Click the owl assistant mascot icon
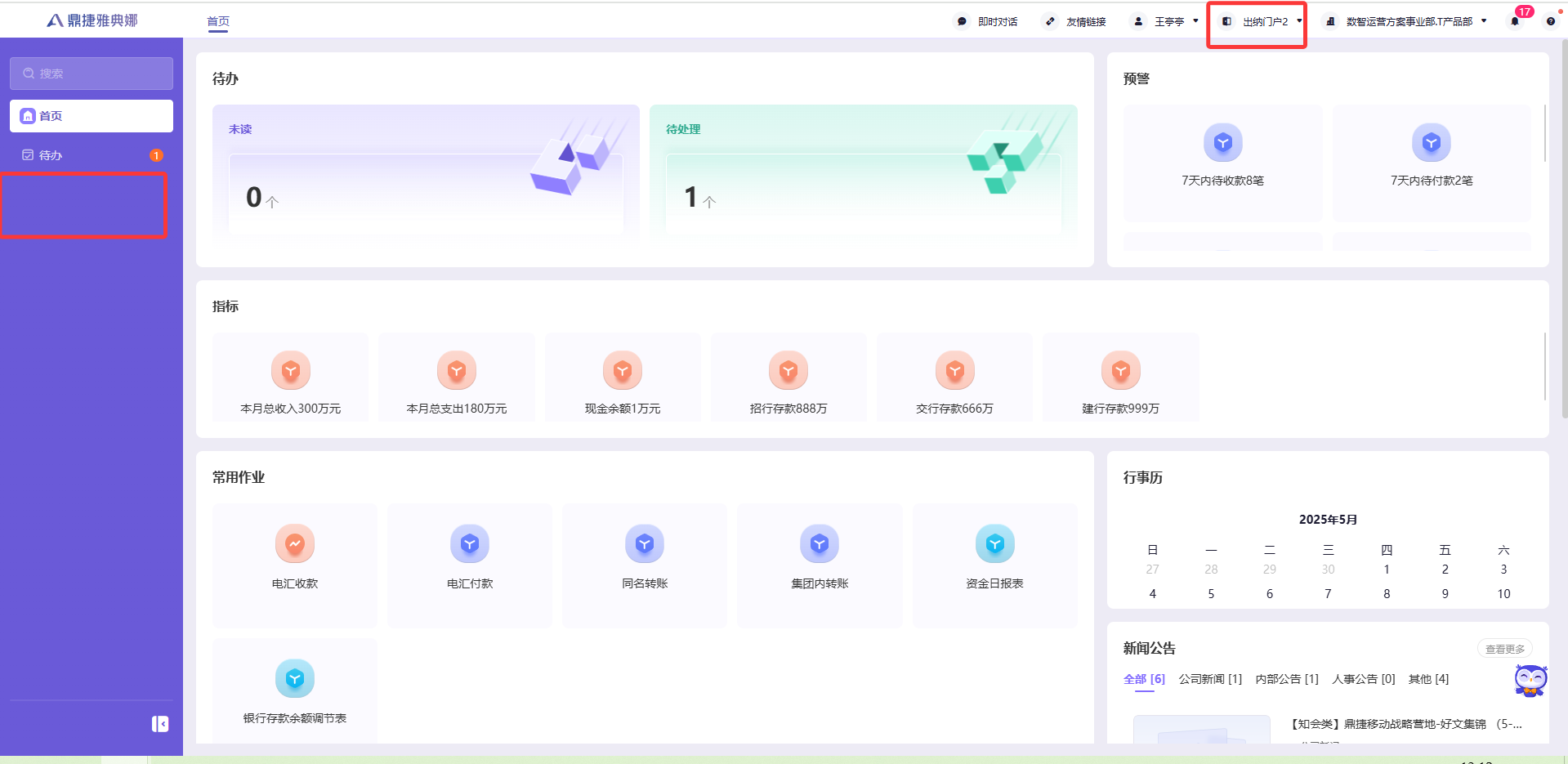The width and height of the screenshot is (1568, 764). (1530, 680)
